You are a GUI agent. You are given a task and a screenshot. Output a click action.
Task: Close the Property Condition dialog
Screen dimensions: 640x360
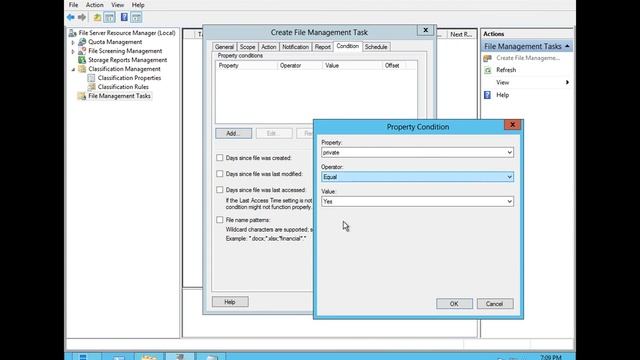(512, 125)
